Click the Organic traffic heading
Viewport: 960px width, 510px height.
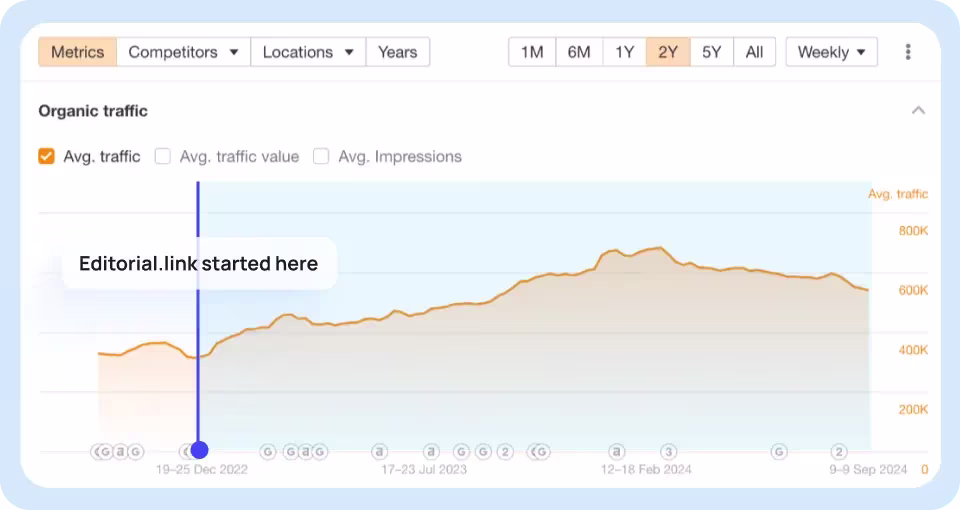pos(93,111)
